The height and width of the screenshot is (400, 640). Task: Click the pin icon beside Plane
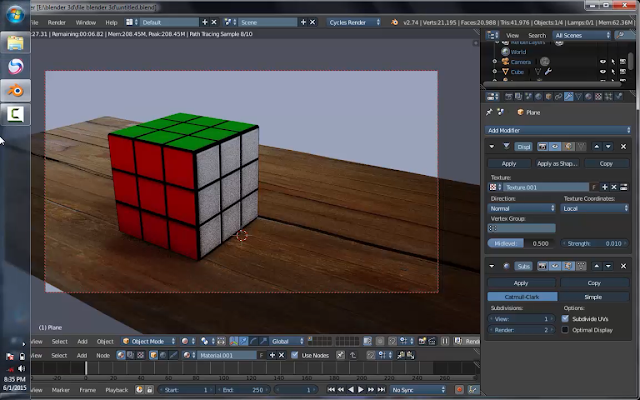tap(489, 112)
